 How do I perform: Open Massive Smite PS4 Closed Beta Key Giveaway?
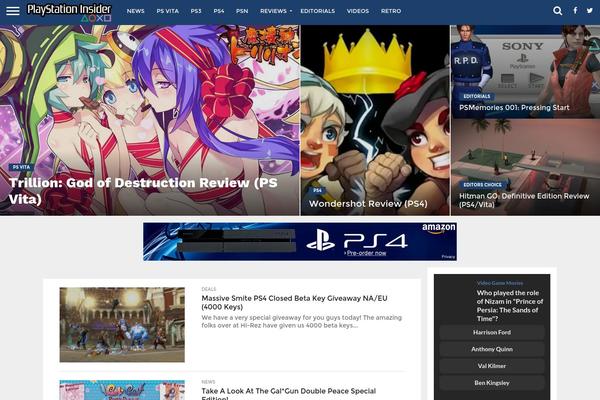(294, 302)
